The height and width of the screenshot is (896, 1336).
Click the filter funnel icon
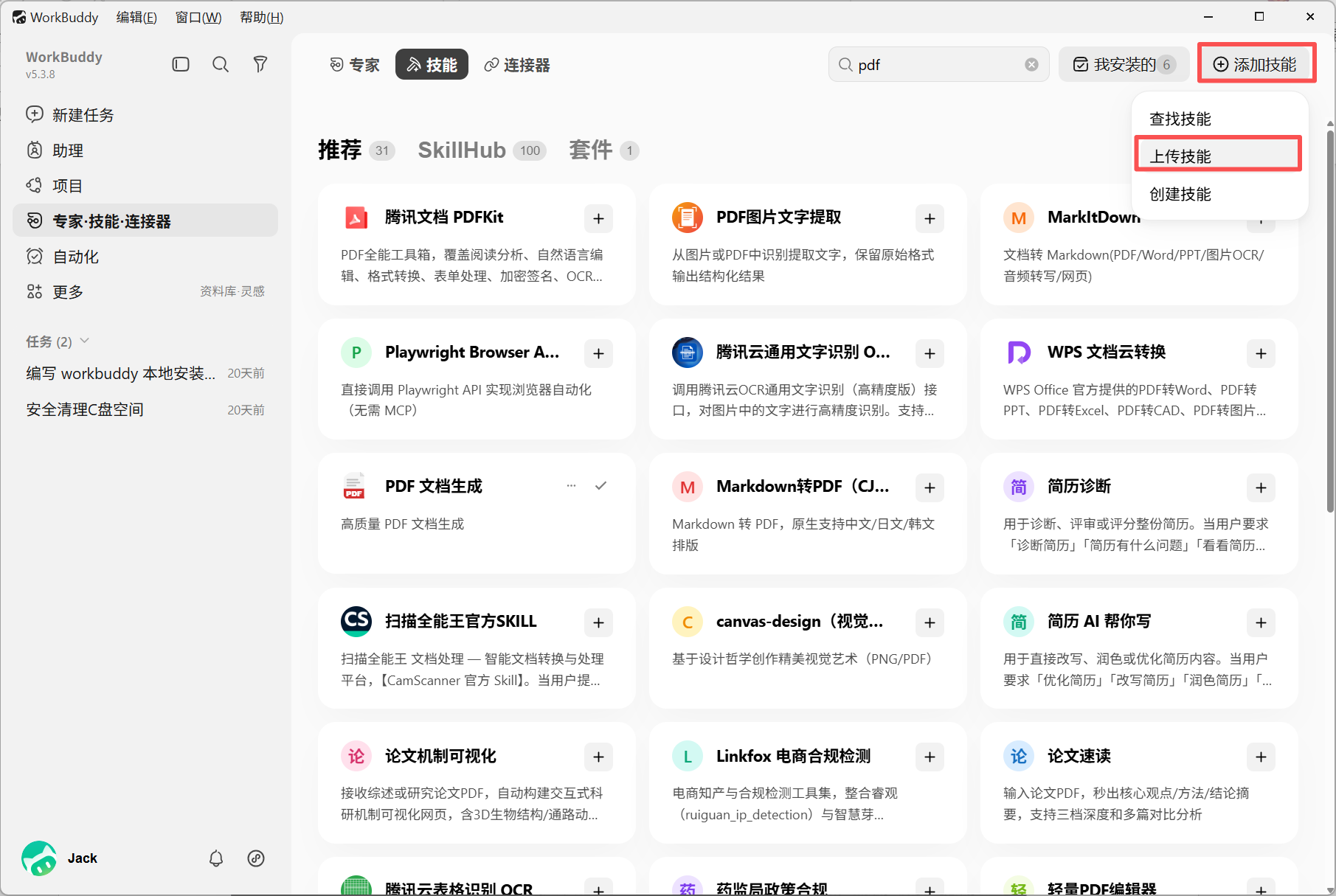pos(260,64)
